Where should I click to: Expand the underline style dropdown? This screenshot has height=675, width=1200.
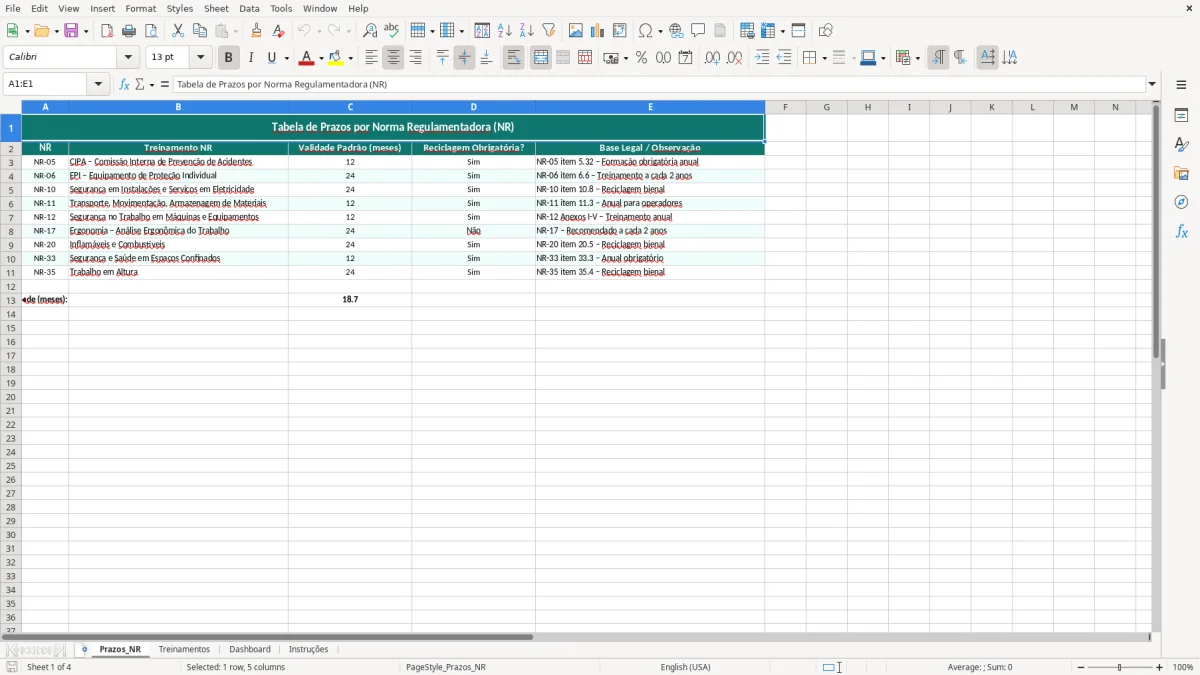(x=286, y=58)
